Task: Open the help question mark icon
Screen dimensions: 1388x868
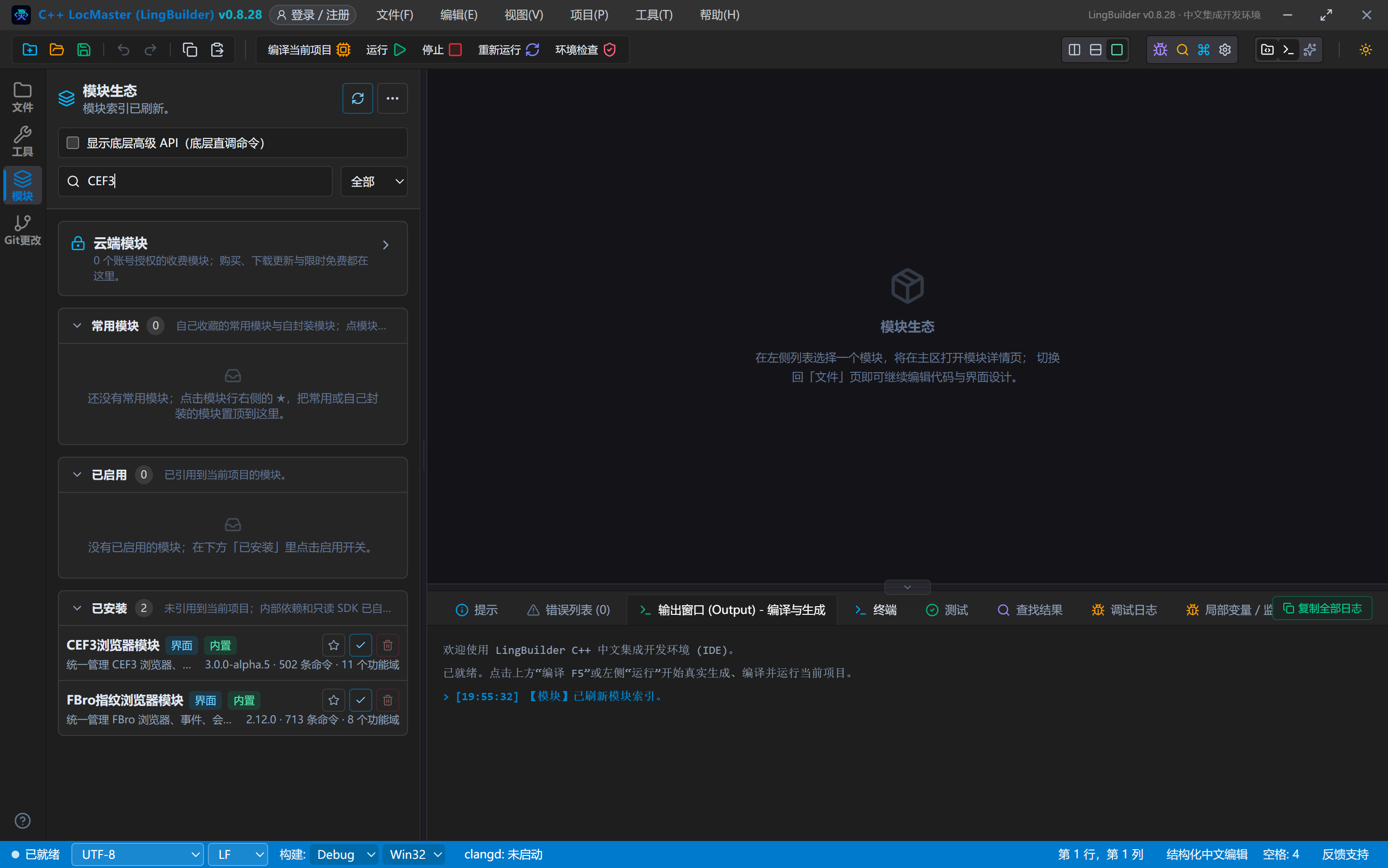Action: coord(22,821)
